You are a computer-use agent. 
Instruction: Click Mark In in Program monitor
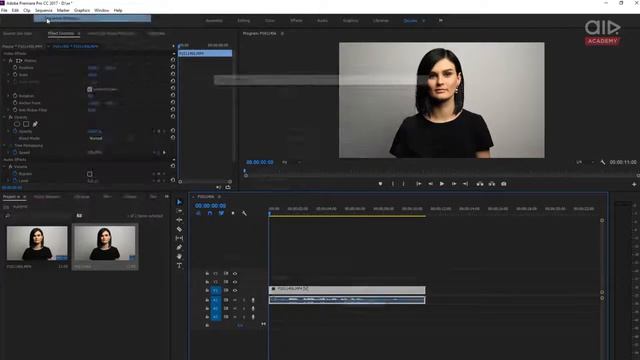393,184
